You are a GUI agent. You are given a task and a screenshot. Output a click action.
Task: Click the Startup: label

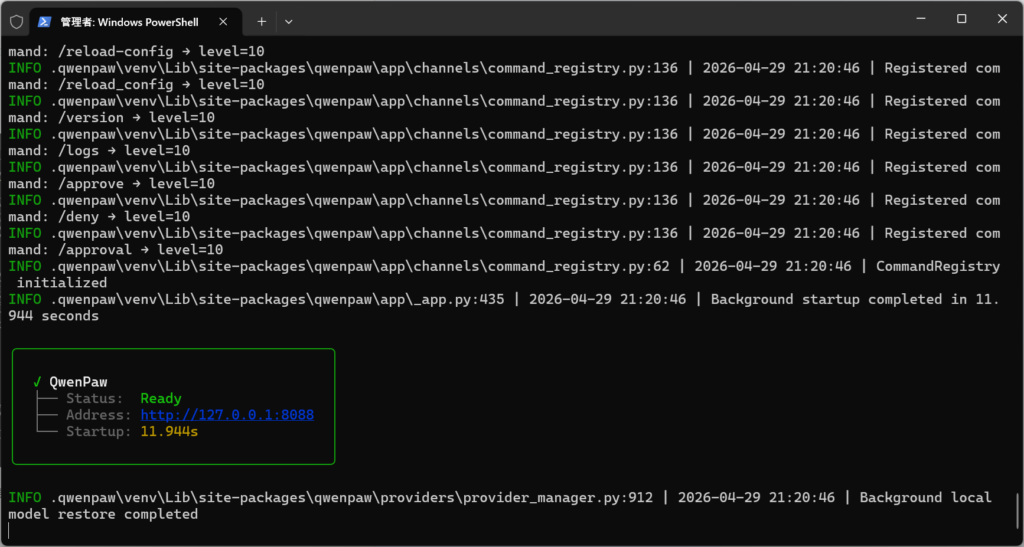[99, 431]
